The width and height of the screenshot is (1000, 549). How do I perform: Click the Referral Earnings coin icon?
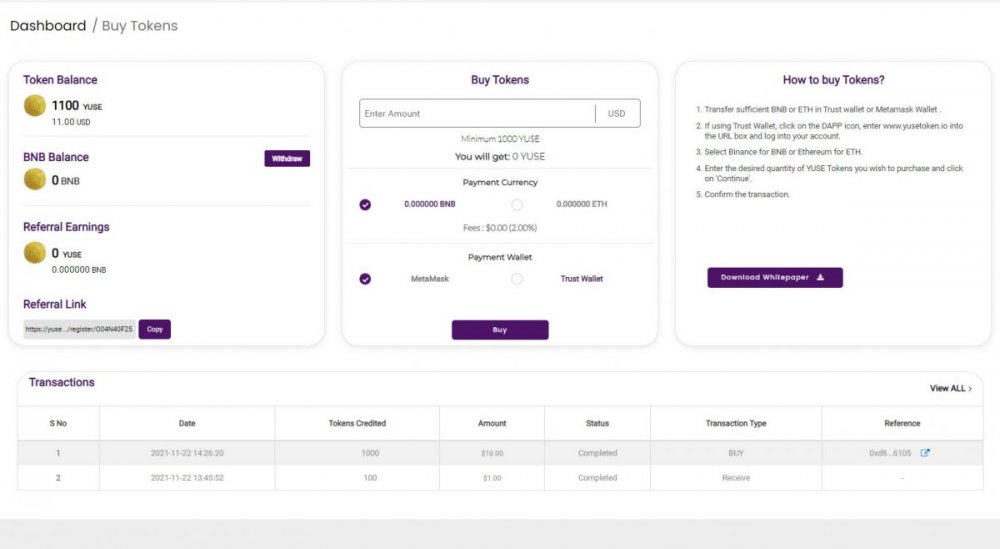35,253
